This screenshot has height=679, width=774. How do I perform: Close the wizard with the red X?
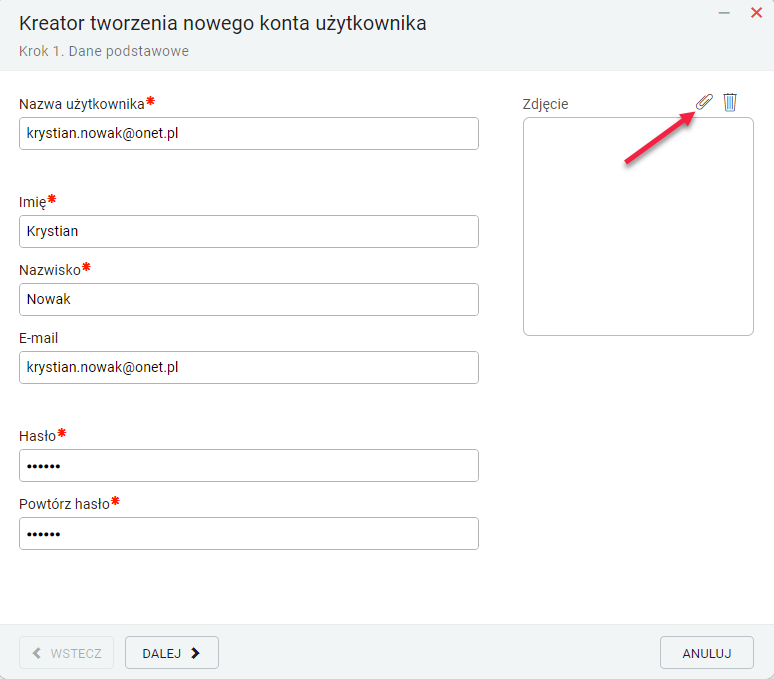[756, 13]
